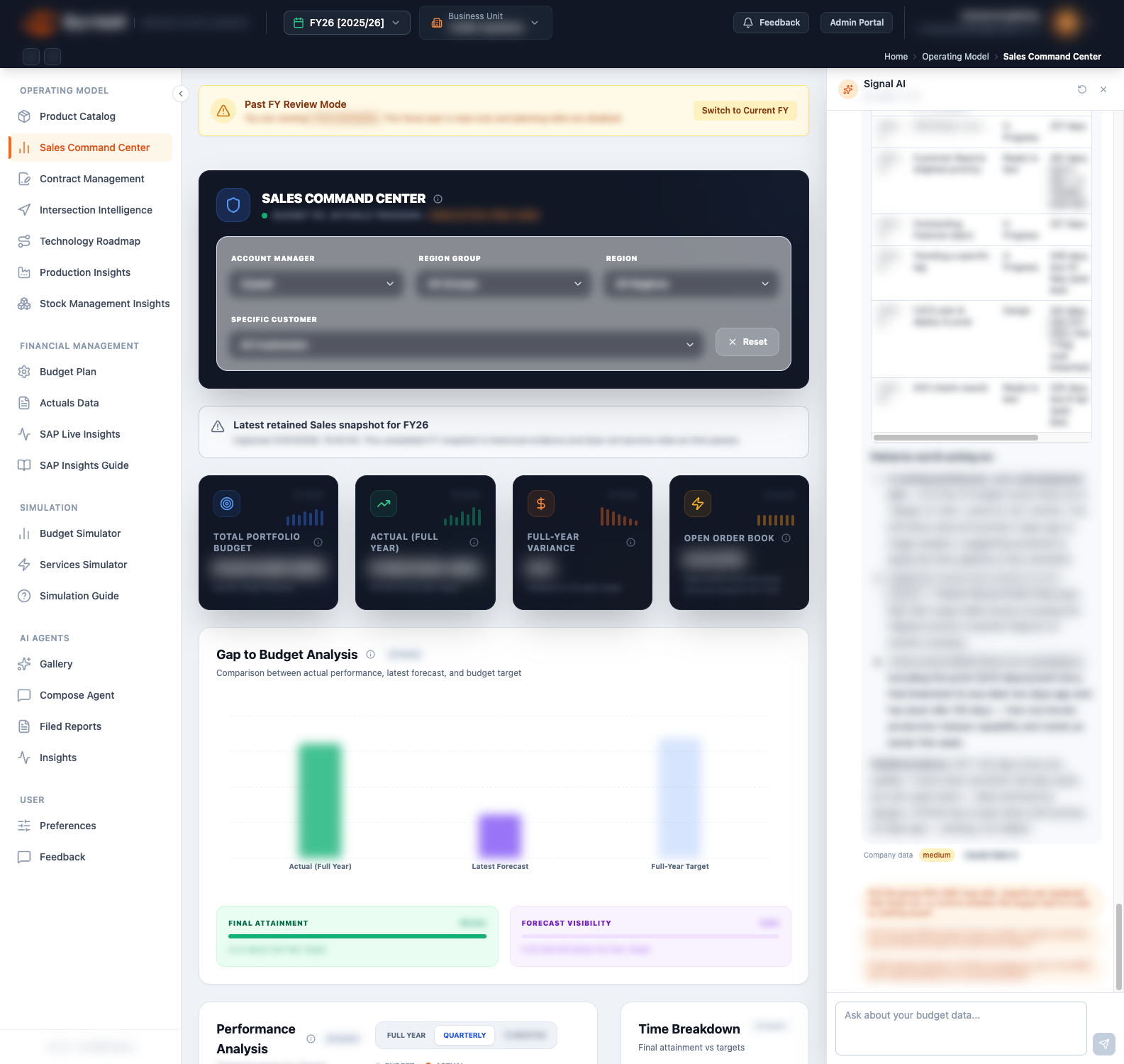The image size is (1124, 1064).
Task: Click info icon on Full-Year Variance card
Action: [630, 543]
